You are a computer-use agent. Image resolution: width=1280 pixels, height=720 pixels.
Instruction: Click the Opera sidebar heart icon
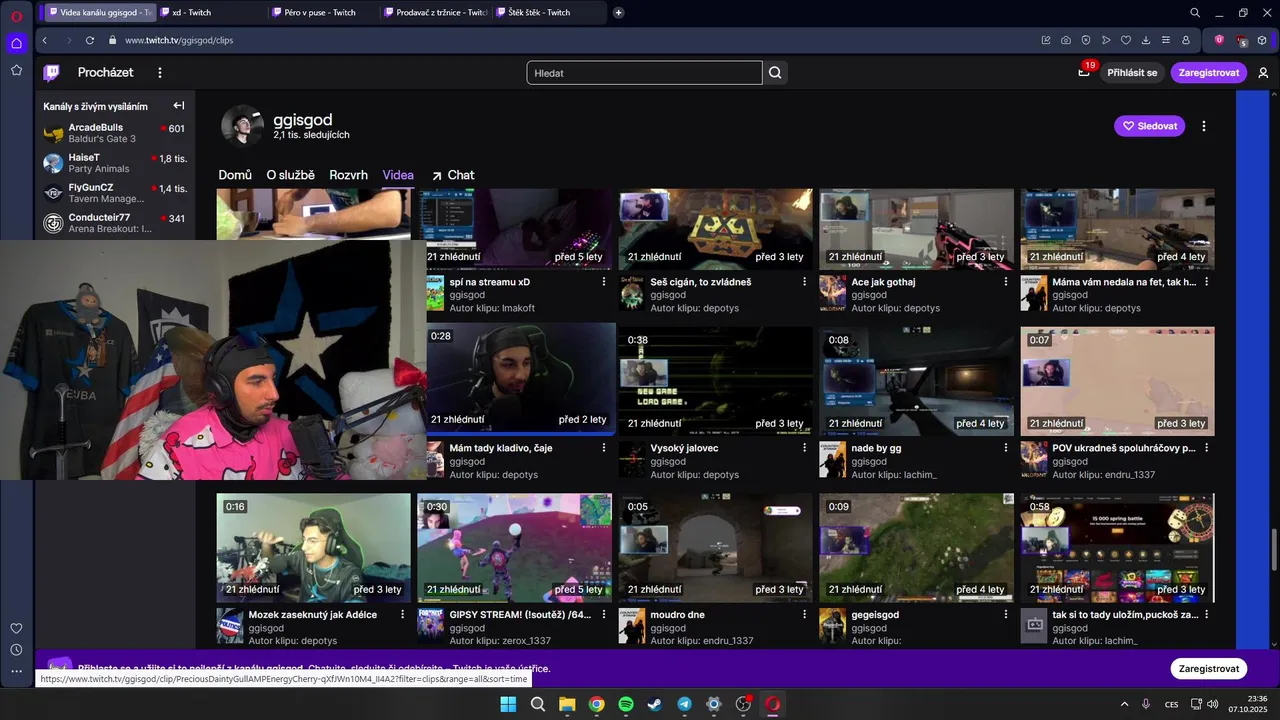pyautogui.click(x=16, y=628)
